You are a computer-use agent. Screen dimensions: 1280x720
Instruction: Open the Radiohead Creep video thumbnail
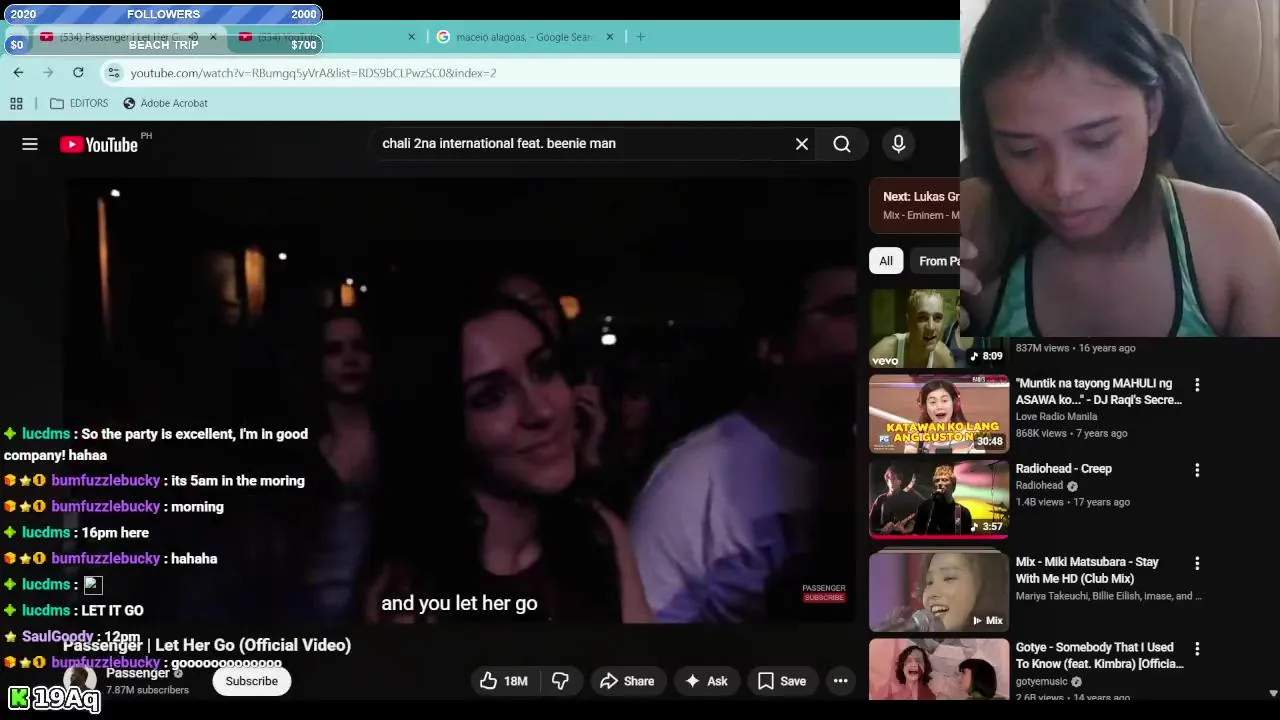click(x=939, y=499)
